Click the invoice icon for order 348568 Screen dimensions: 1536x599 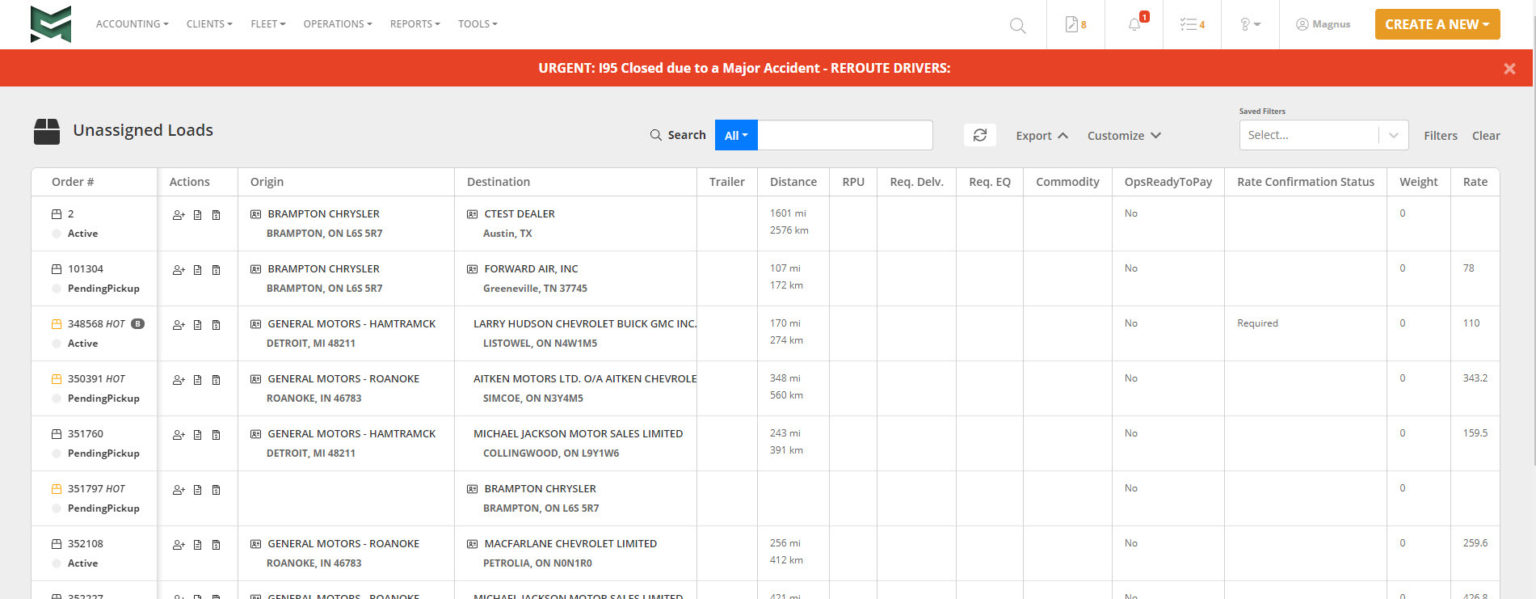pyautogui.click(x=216, y=324)
